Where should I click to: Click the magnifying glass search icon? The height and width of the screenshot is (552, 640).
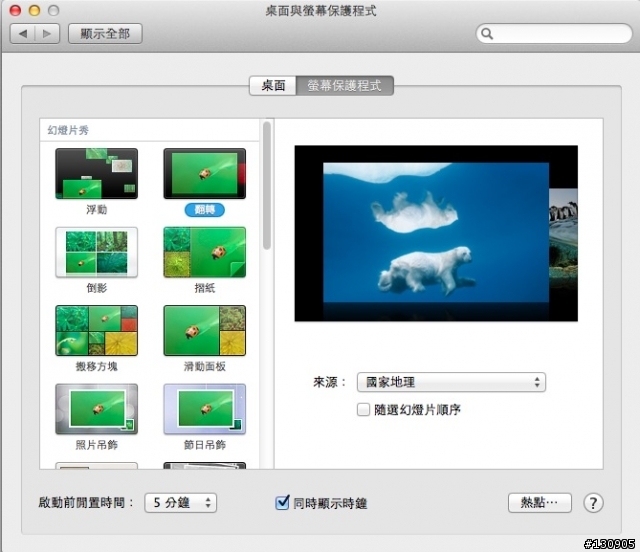tap(487, 33)
